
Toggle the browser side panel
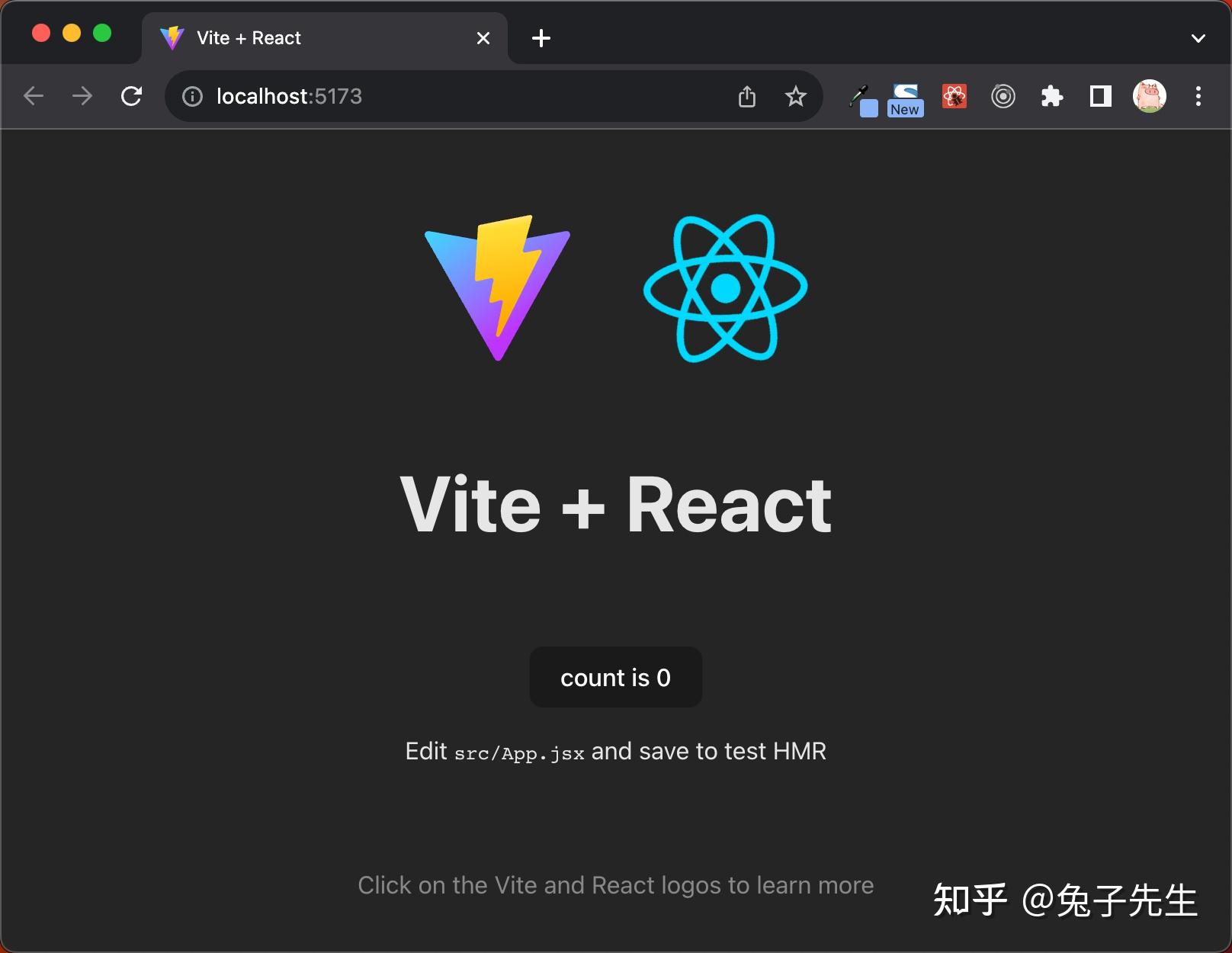tap(1101, 96)
